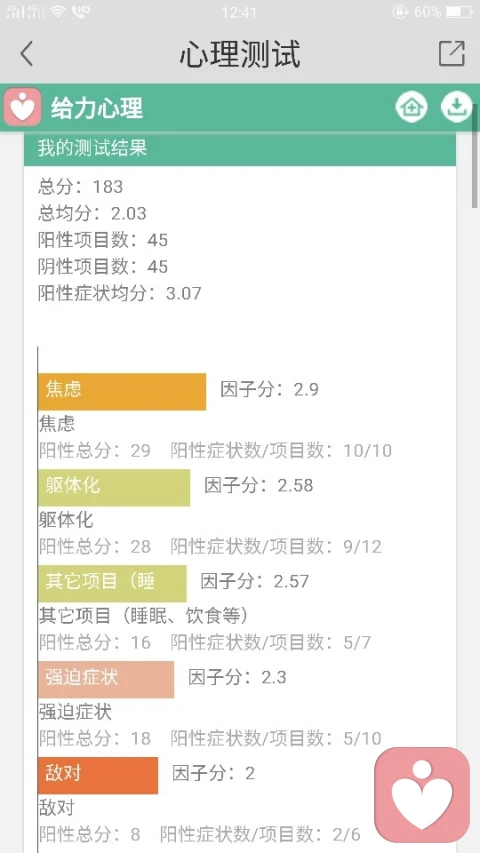This screenshot has height=853, width=480.
Task: Tap the pink heart logo beside 给力心理
Action: click(22, 107)
